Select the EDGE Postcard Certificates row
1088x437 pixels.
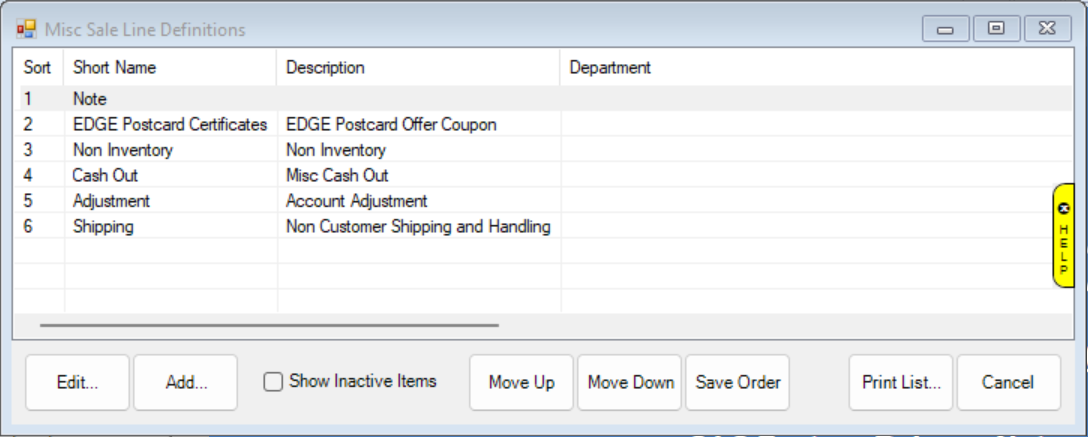tap(170, 125)
